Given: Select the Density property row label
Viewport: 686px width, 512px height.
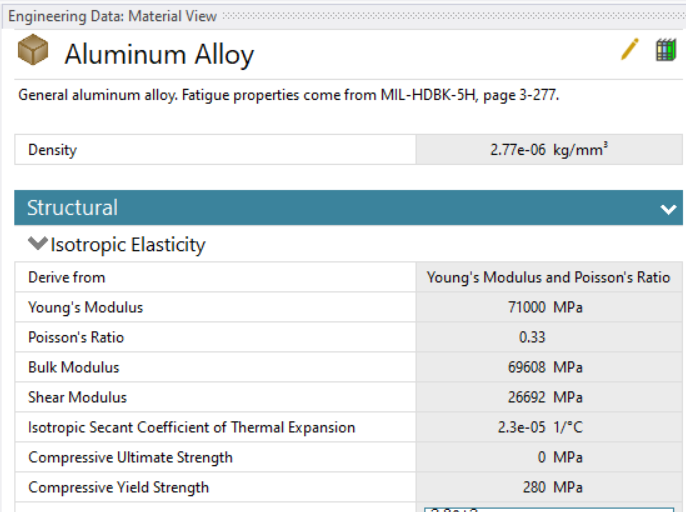Looking at the screenshot, I should tap(52, 150).
